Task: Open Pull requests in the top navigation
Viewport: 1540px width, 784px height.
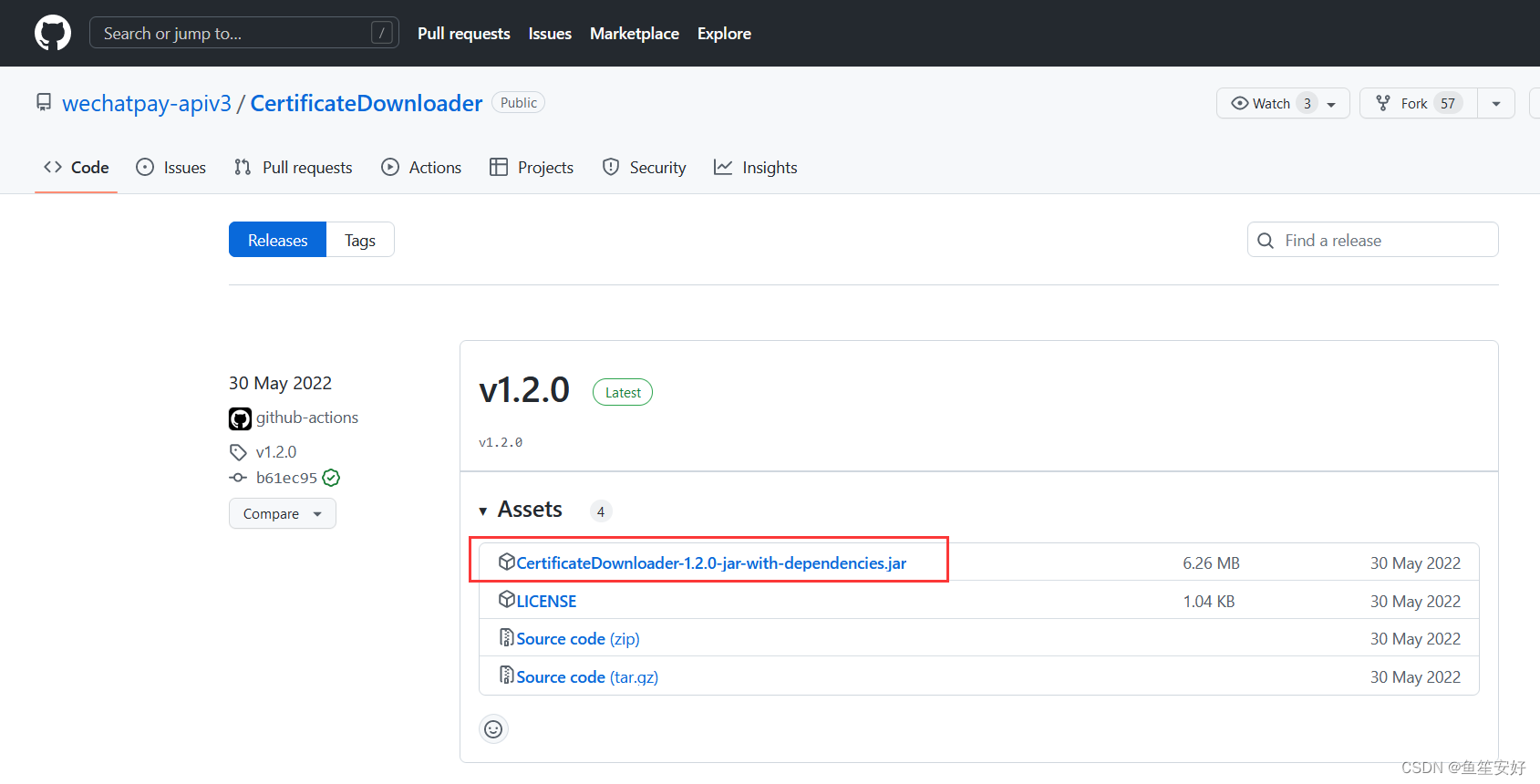Action: pyautogui.click(x=464, y=33)
